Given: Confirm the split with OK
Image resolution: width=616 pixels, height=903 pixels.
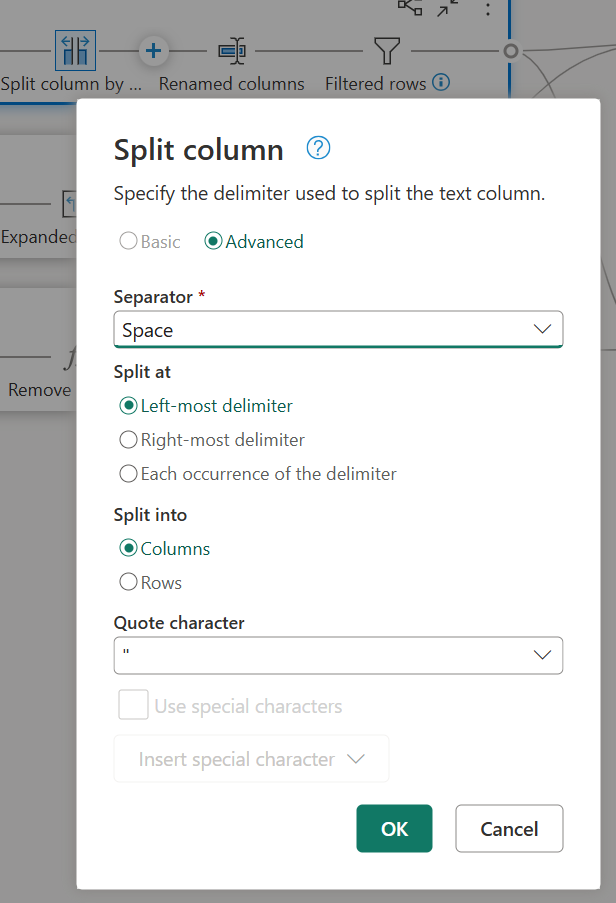Looking at the screenshot, I should [x=393, y=828].
